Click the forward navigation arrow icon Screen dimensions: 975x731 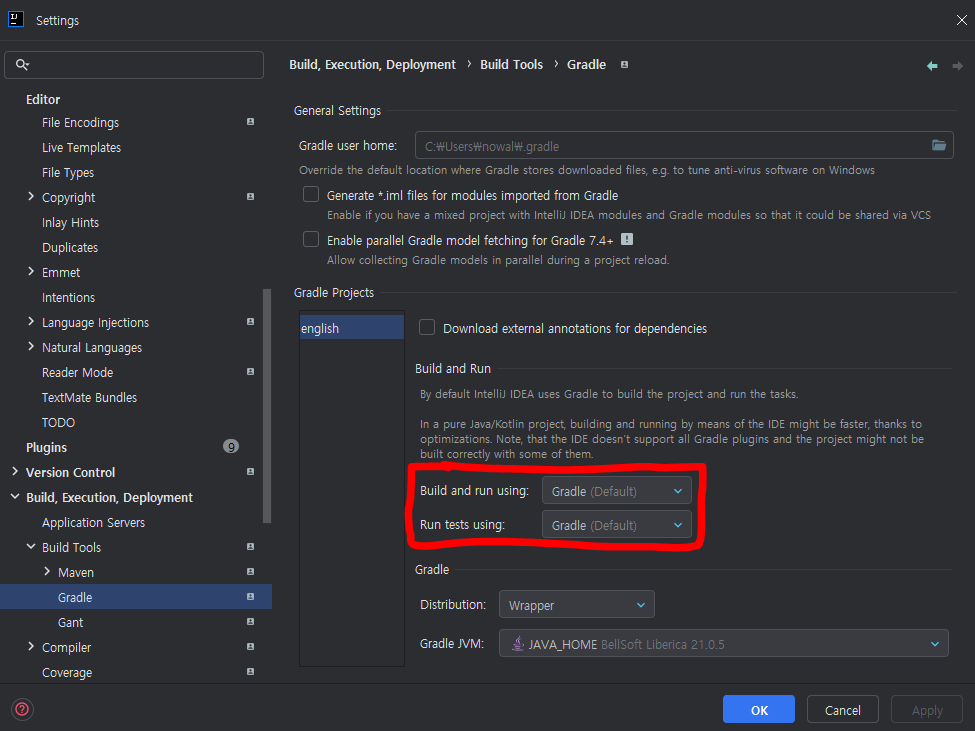pos(957,66)
